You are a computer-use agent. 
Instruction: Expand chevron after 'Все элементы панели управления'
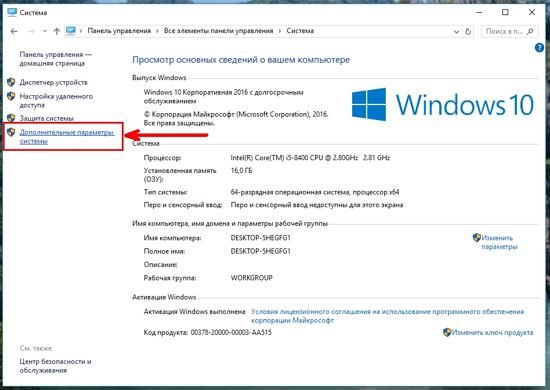280,31
